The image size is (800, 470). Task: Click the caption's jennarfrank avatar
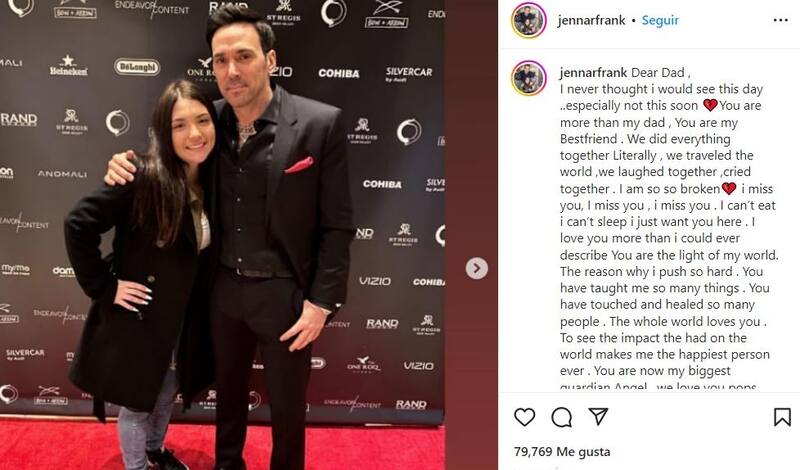point(529,78)
